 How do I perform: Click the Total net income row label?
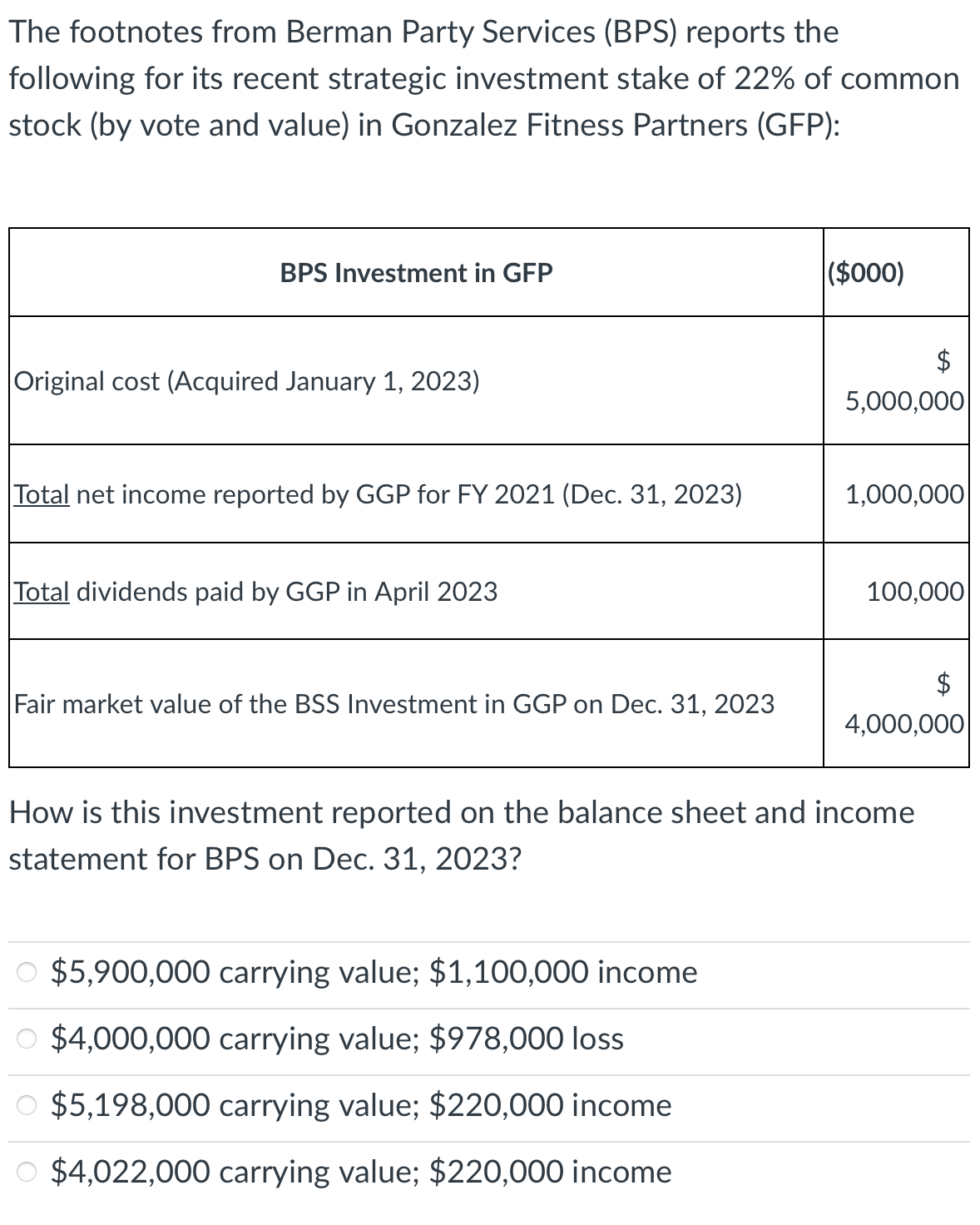coord(377,494)
